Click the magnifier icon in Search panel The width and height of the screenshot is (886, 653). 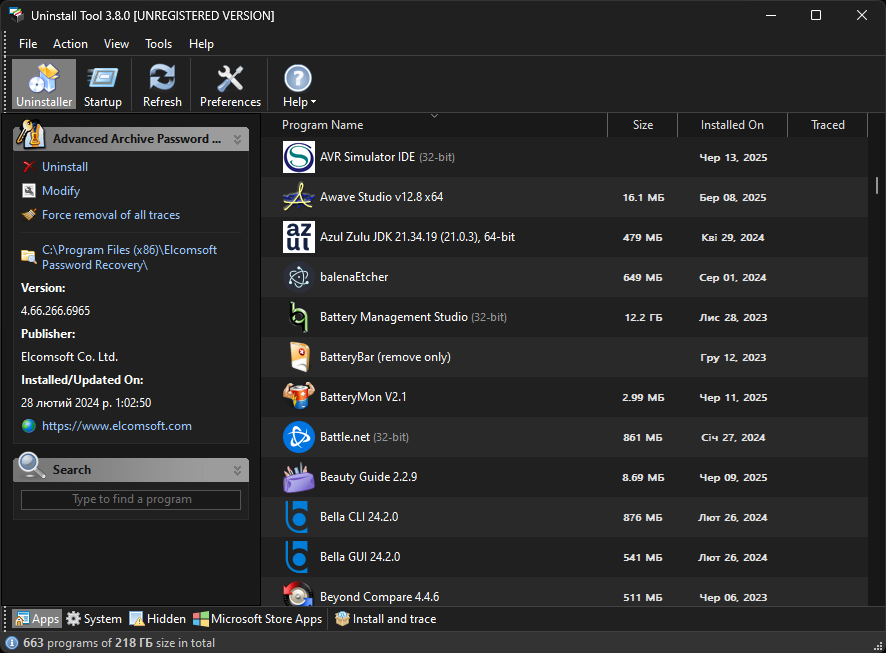(31, 467)
